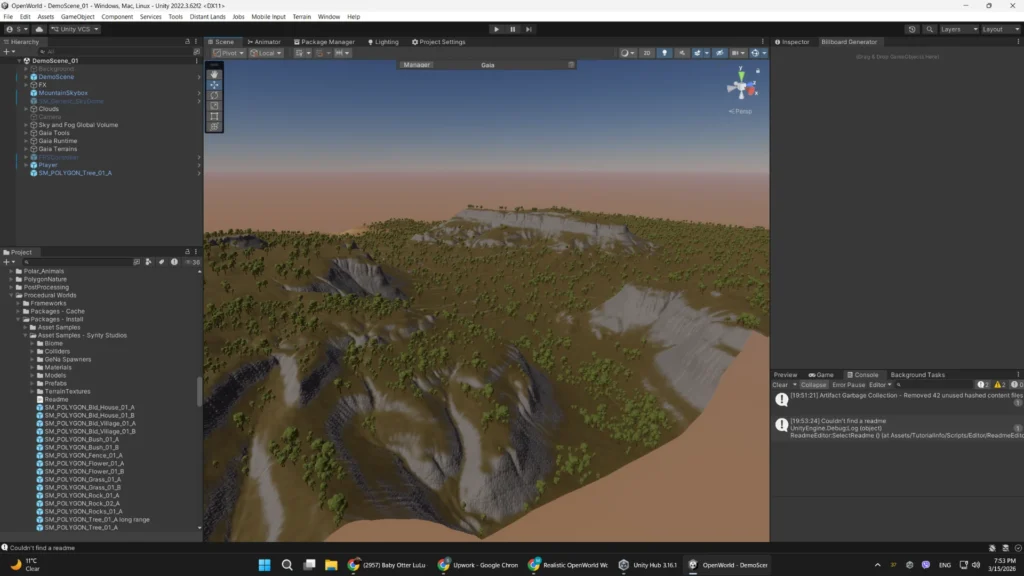
Task: Open Hierarchy panel three-dot menu
Action: tap(196, 42)
